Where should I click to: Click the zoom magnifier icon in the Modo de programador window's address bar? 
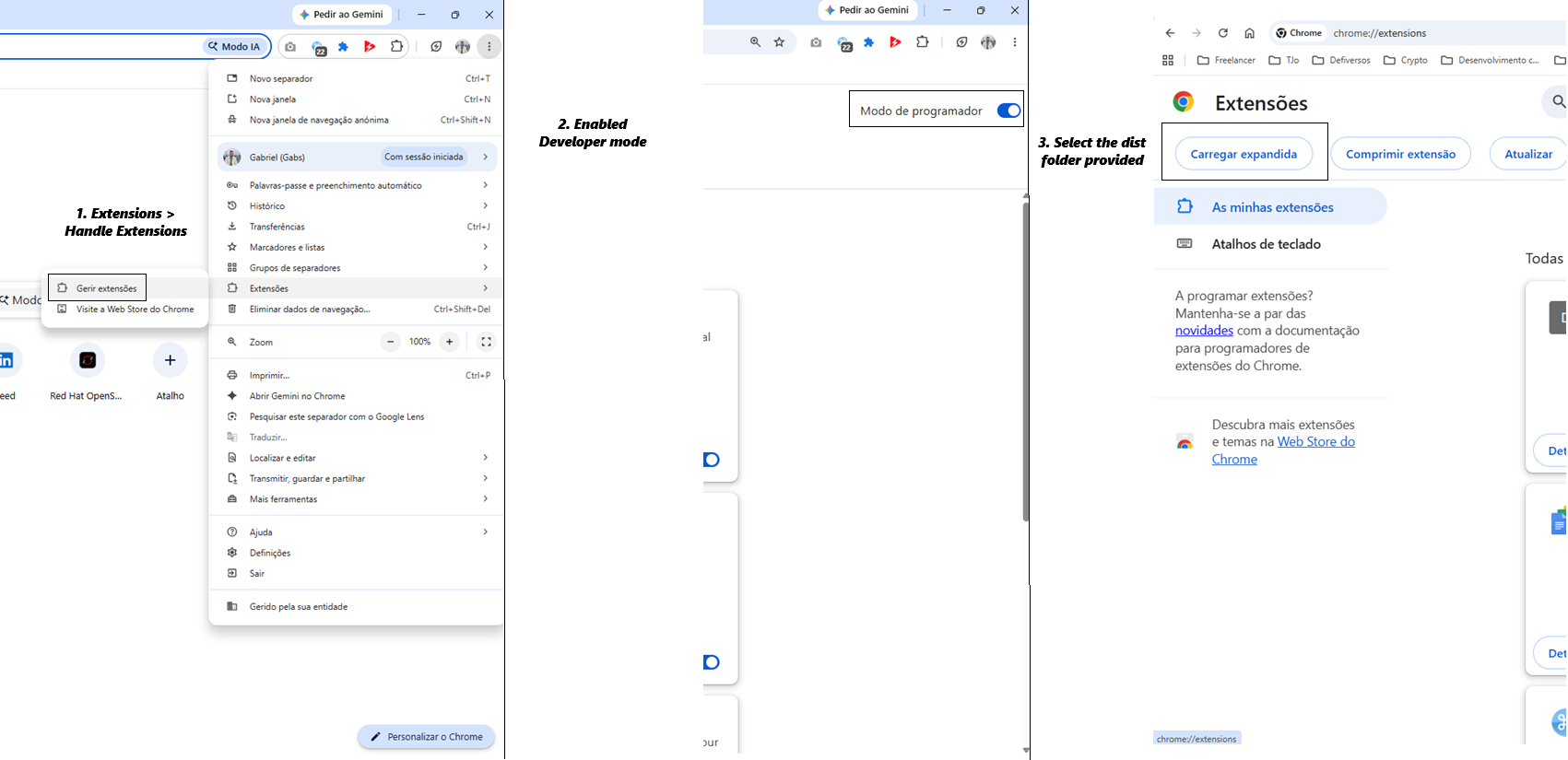pos(755,41)
